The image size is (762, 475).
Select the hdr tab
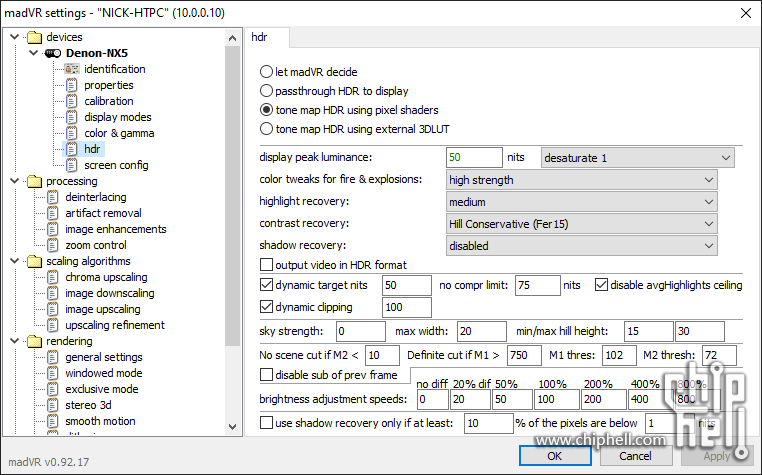pyautogui.click(x=266, y=37)
